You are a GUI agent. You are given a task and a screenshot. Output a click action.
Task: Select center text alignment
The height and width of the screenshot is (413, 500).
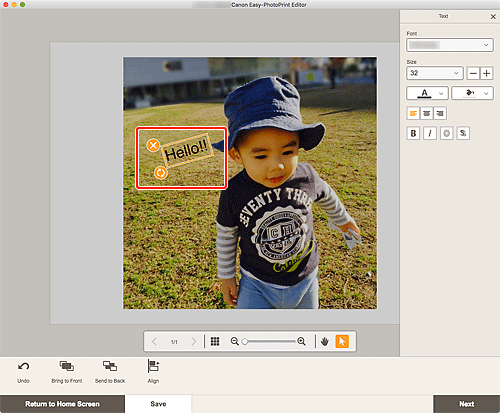click(x=427, y=113)
